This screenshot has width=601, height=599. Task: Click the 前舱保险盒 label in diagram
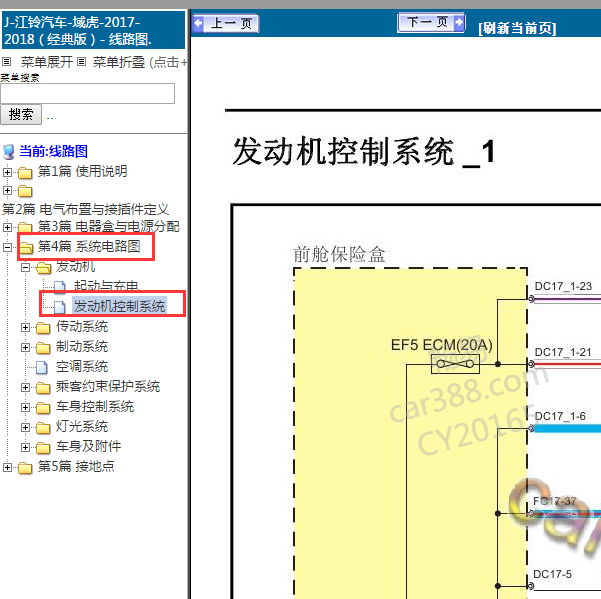click(339, 254)
